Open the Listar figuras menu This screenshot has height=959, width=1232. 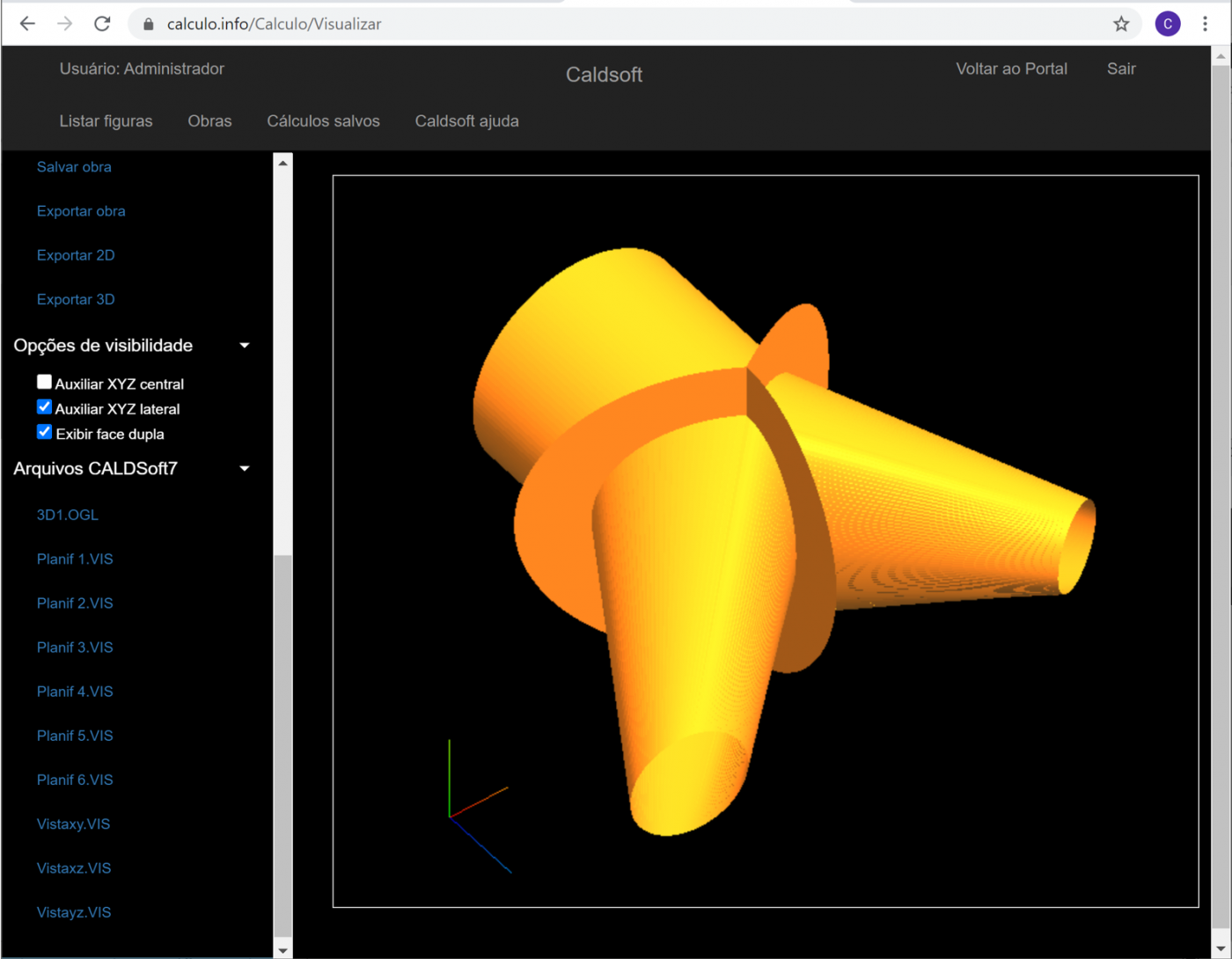106,121
